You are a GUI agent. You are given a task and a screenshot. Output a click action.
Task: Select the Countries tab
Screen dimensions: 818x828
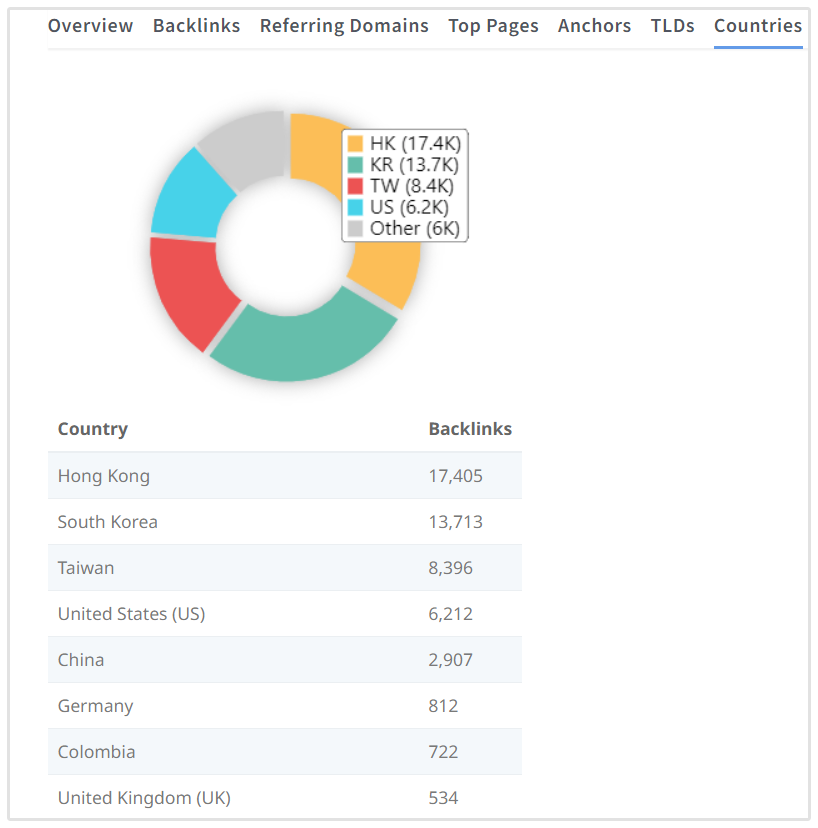[x=757, y=26]
